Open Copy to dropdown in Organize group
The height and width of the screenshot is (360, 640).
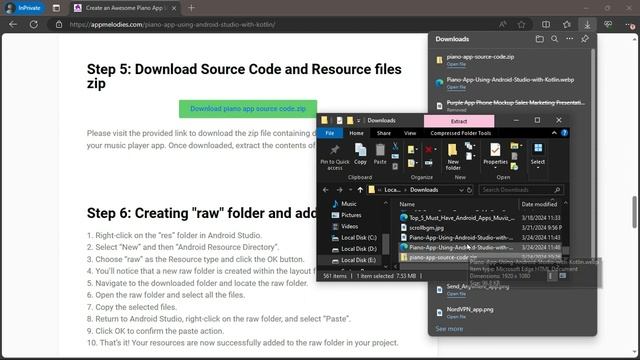pos(412,163)
